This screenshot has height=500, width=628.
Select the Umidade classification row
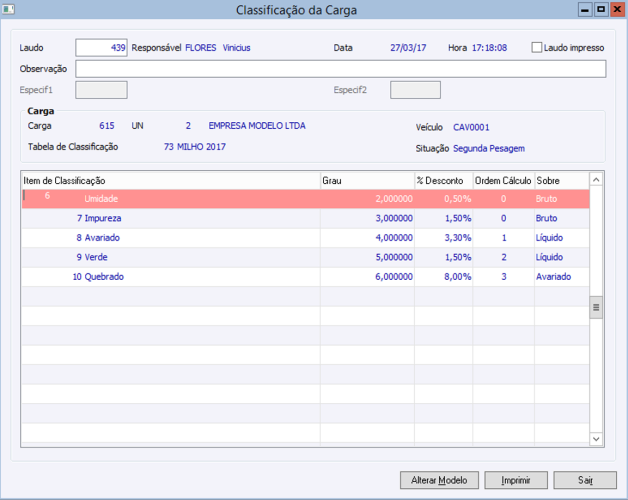point(305,199)
